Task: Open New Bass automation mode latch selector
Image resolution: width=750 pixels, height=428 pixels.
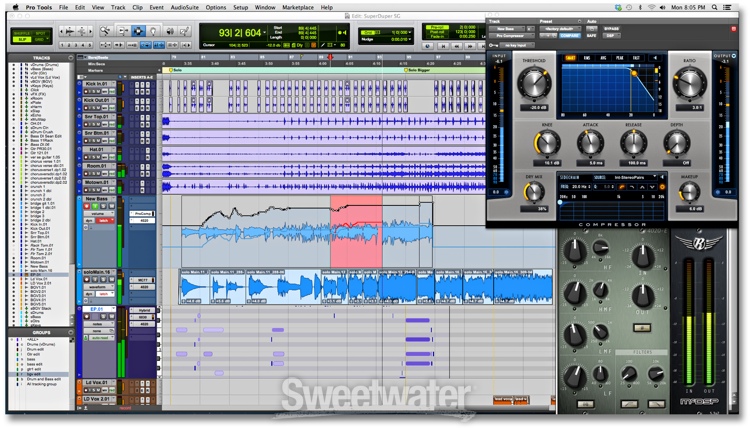Action: click(105, 220)
